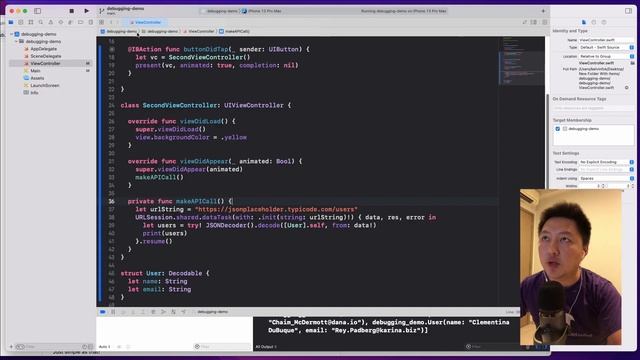Open the Location dropdown Relative to Group

606,56
